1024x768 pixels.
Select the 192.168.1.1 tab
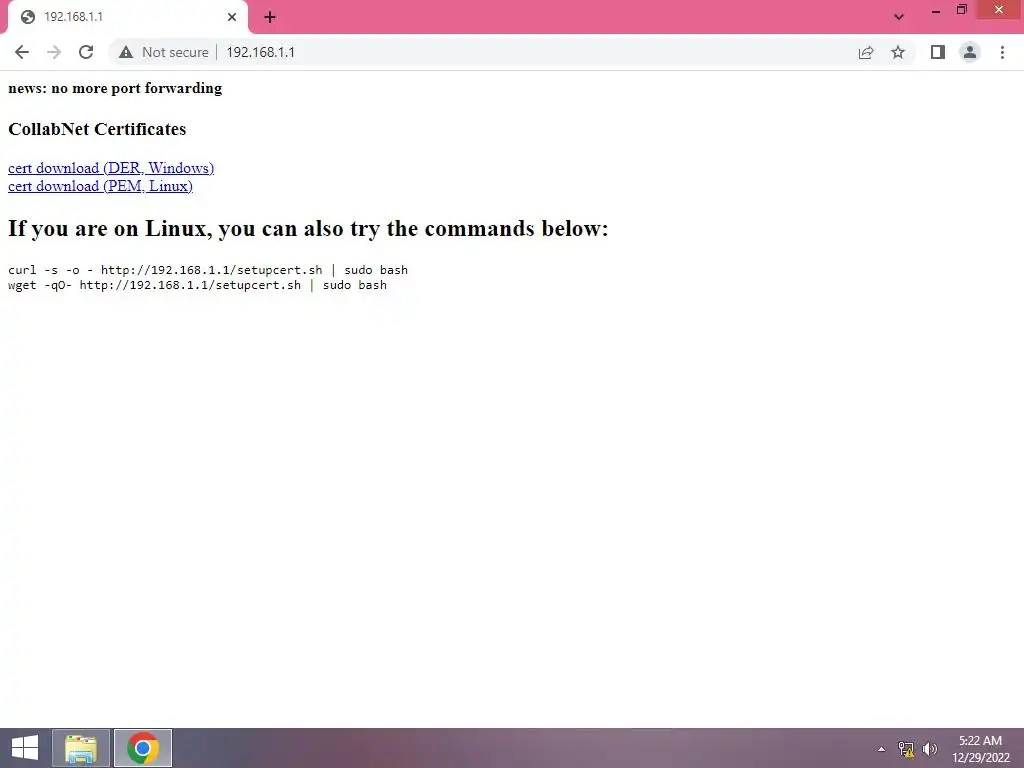coord(127,17)
